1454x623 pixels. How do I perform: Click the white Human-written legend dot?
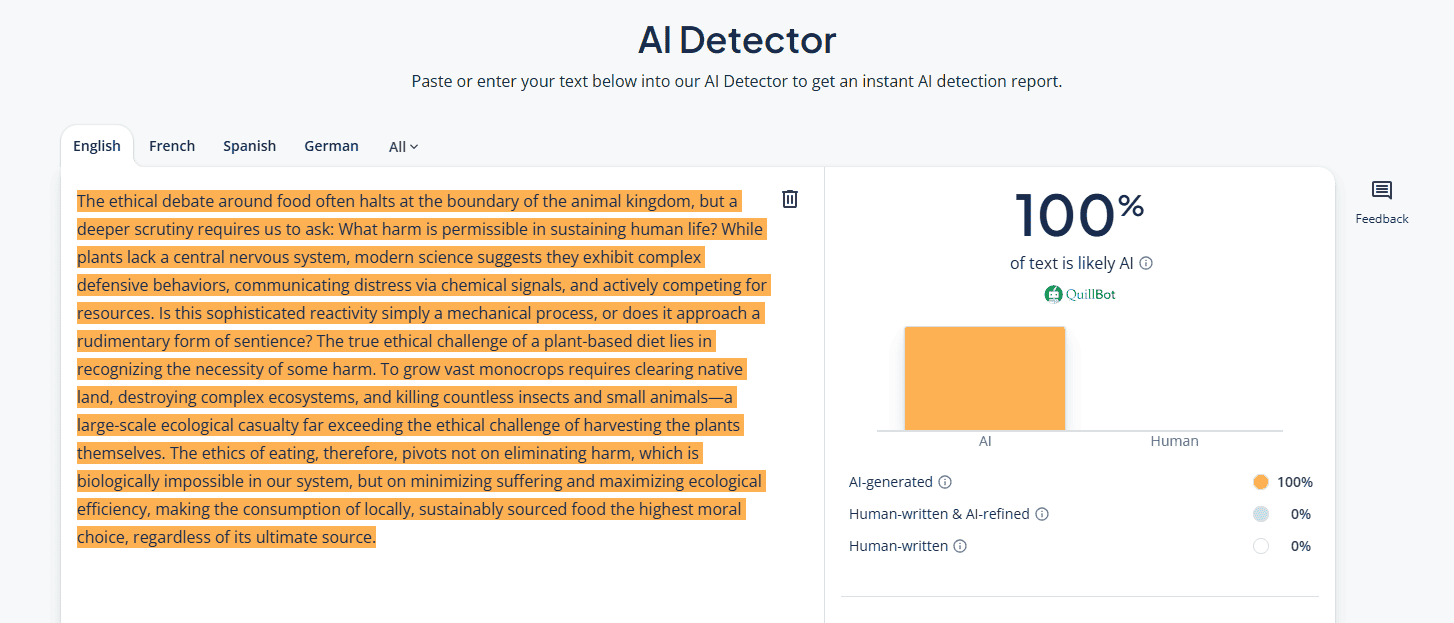[x=1260, y=546]
